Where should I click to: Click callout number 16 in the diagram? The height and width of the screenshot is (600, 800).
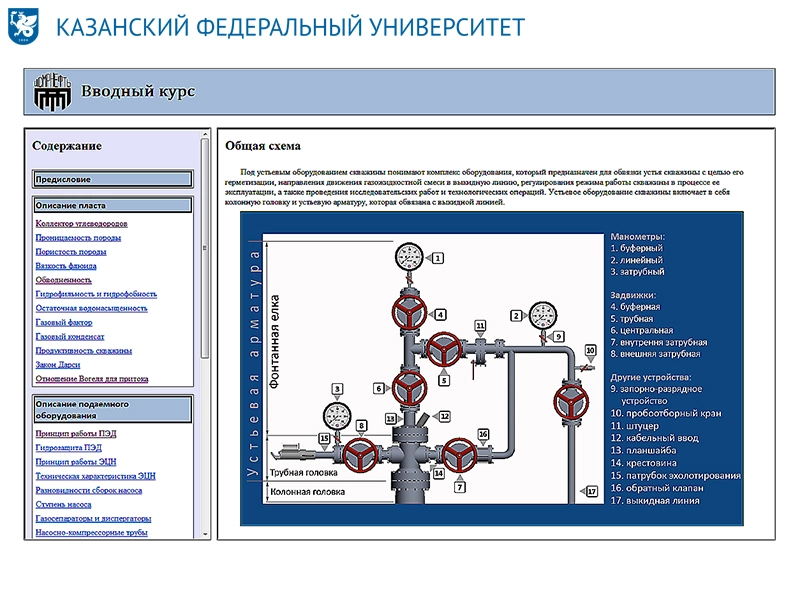click(483, 434)
